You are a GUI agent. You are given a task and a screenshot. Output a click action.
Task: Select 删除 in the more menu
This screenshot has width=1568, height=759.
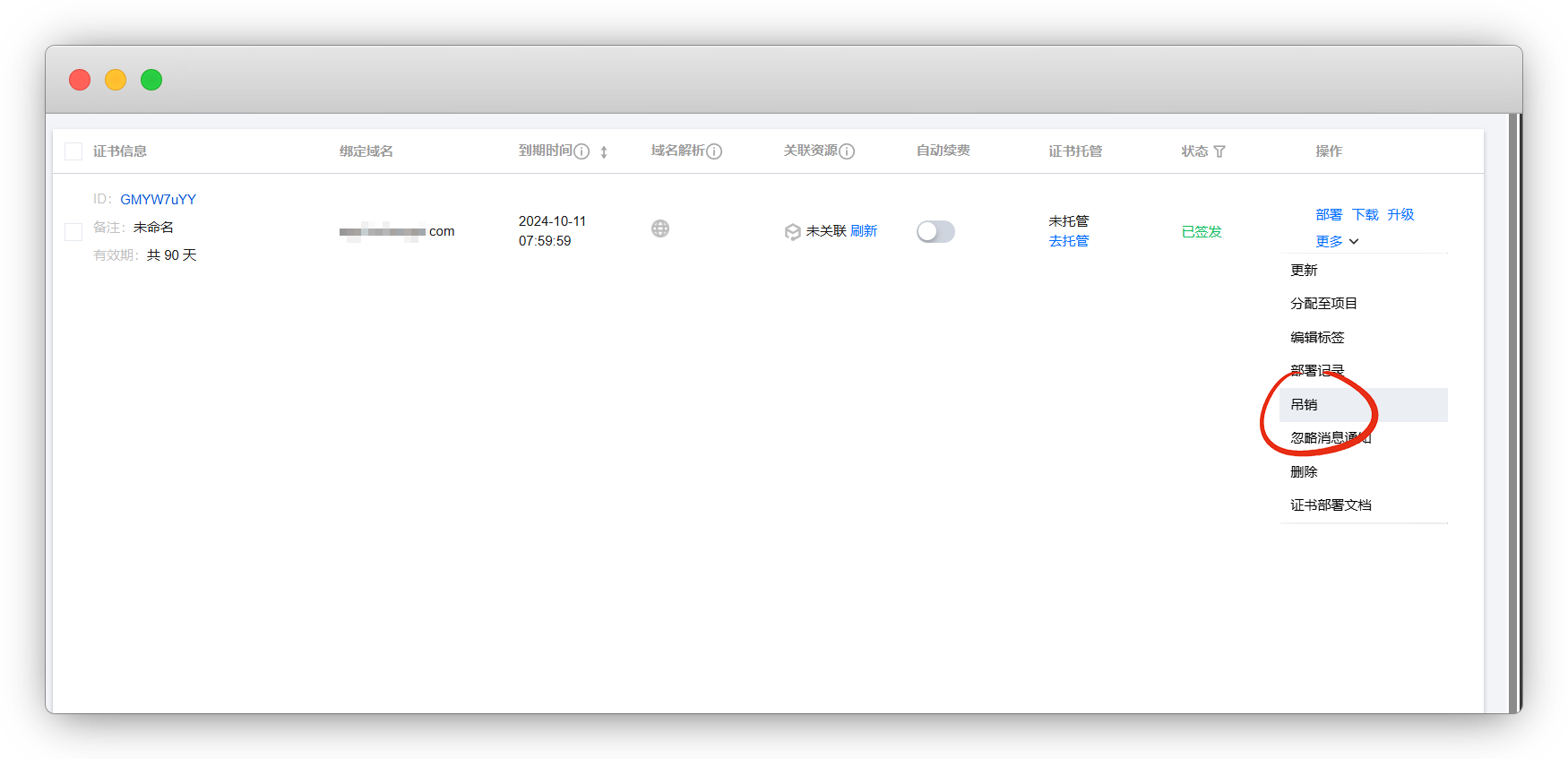1304,472
